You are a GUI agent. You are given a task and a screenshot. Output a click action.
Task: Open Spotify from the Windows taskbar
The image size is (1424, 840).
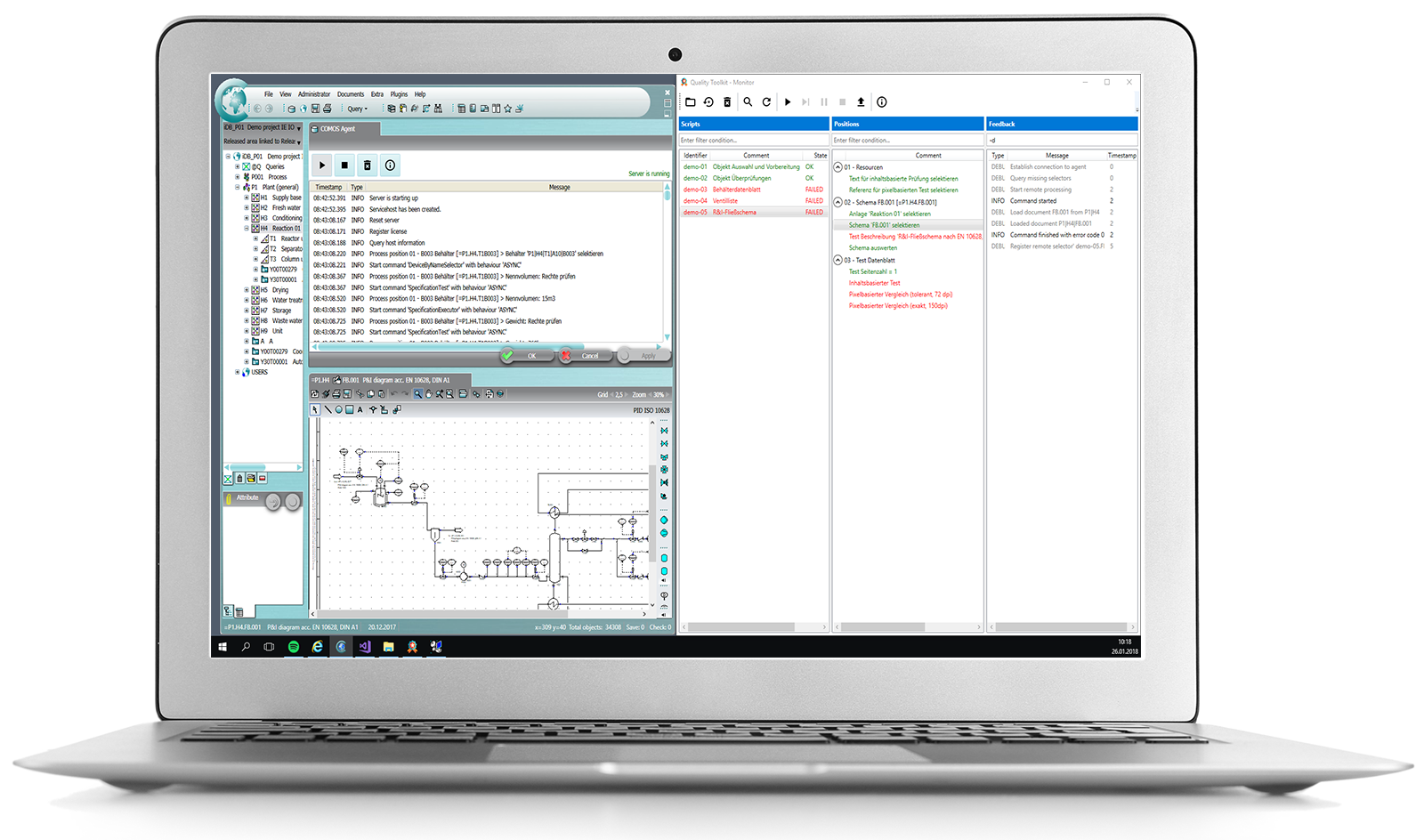pyautogui.click(x=294, y=647)
